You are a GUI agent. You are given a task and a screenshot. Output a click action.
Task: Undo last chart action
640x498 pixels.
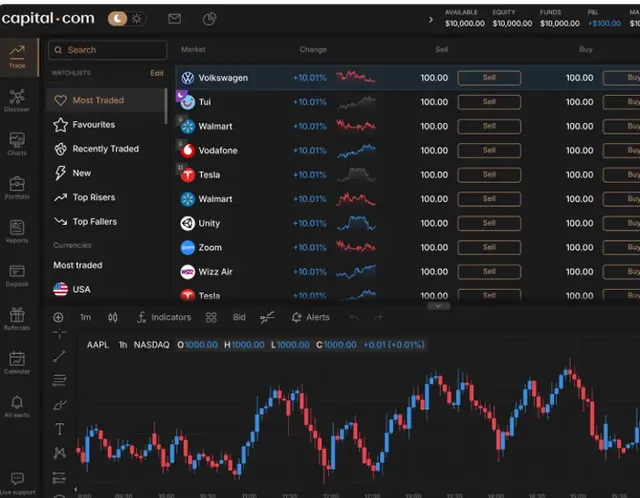[x=354, y=317]
